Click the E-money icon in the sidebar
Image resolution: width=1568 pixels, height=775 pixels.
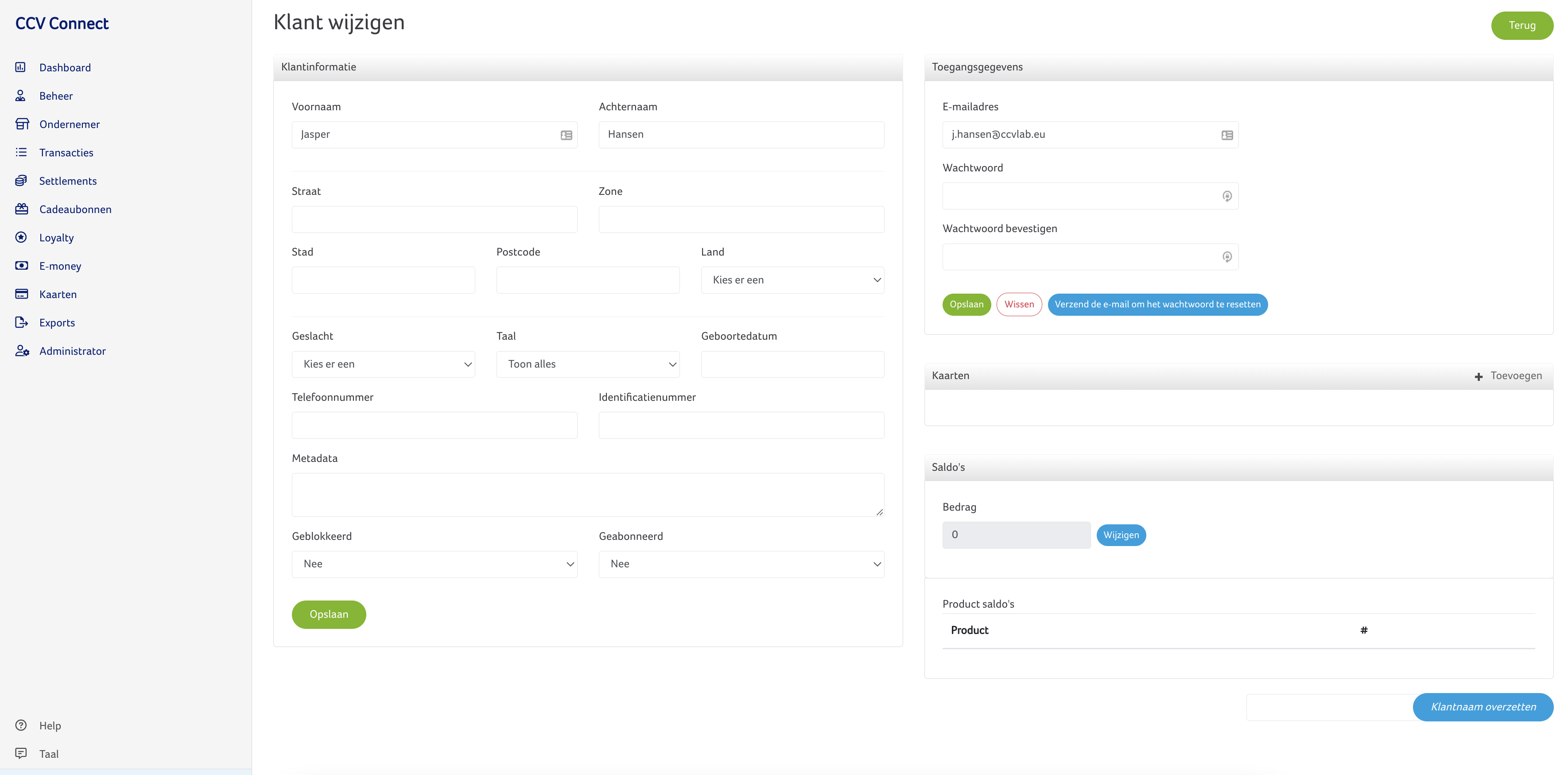point(22,265)
